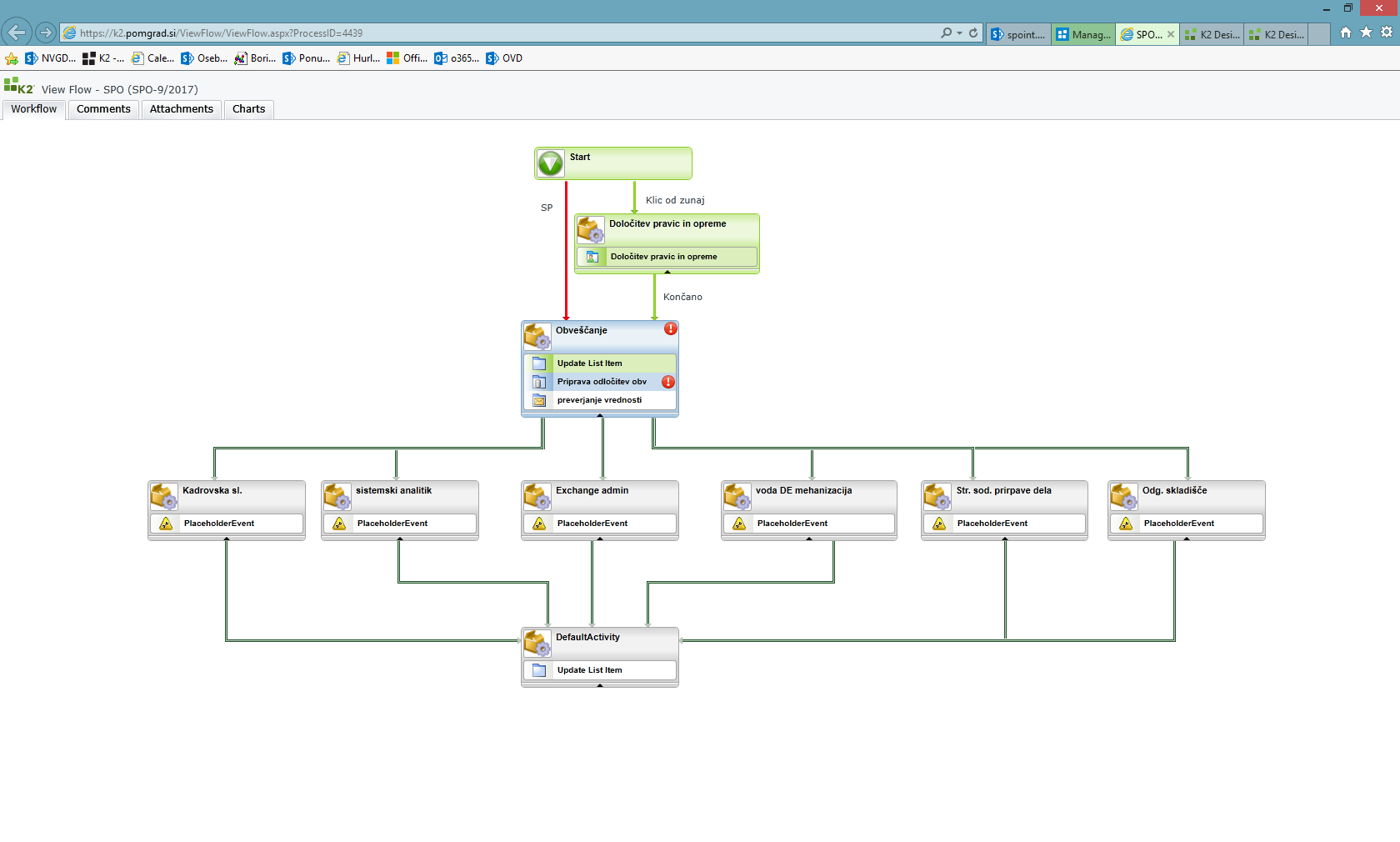This screenshot has height=842, width=1400.
Task: Click the voda DE mehanizacija activity icon
Action: coord(737,496)
